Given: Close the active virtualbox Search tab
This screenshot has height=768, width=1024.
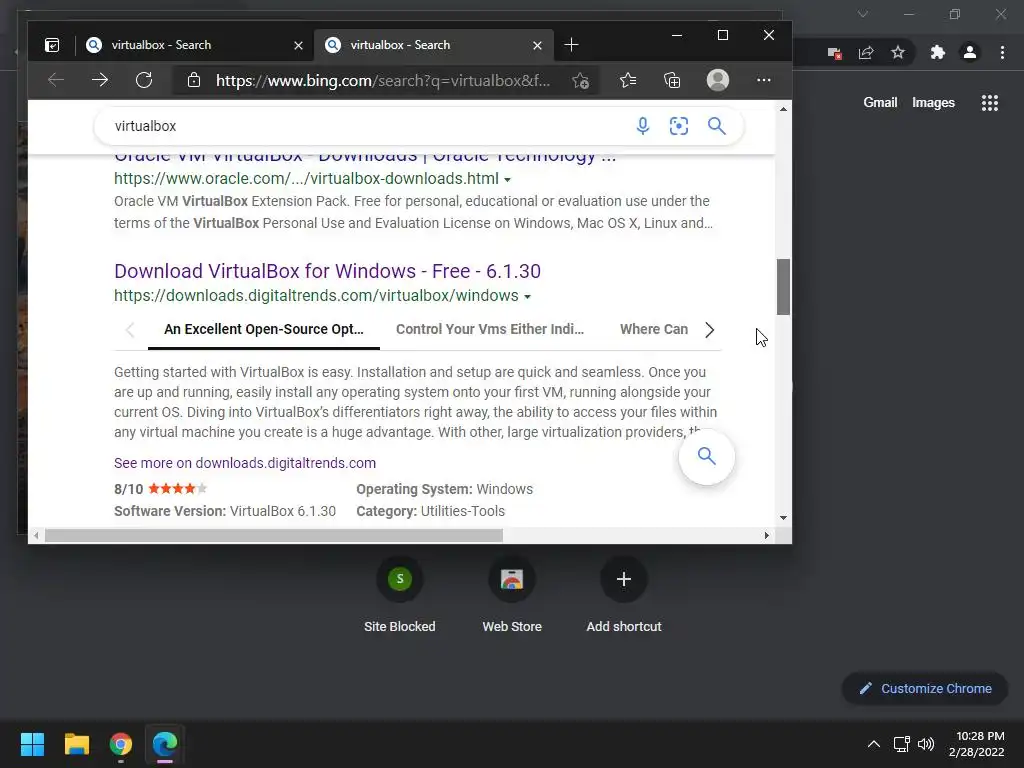Looking at the screenshot, I should tap(537, 45).
